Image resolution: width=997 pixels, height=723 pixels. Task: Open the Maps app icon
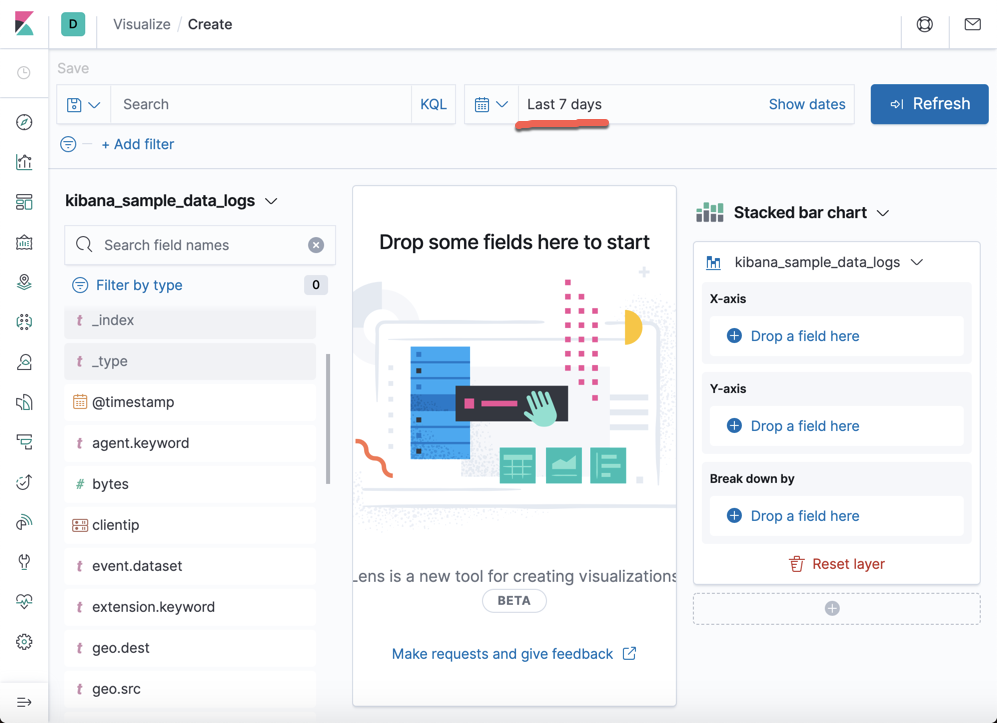[24, 281]
